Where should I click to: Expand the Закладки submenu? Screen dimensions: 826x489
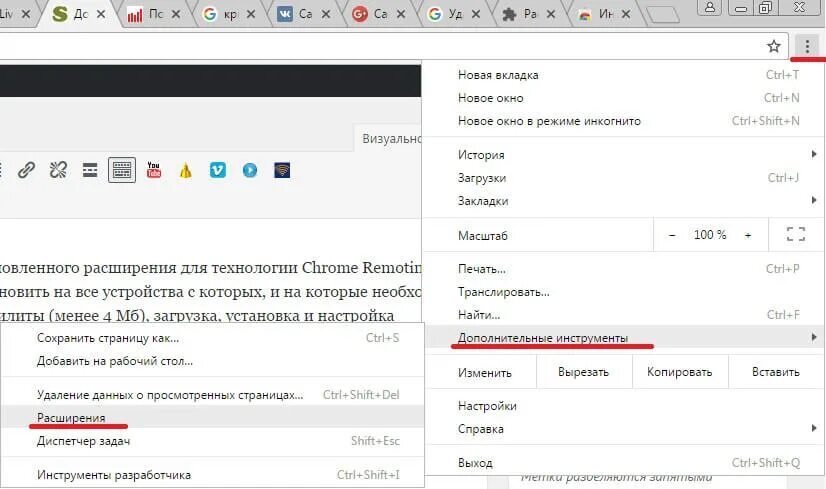pyautogui.click(x=624, y=201)
